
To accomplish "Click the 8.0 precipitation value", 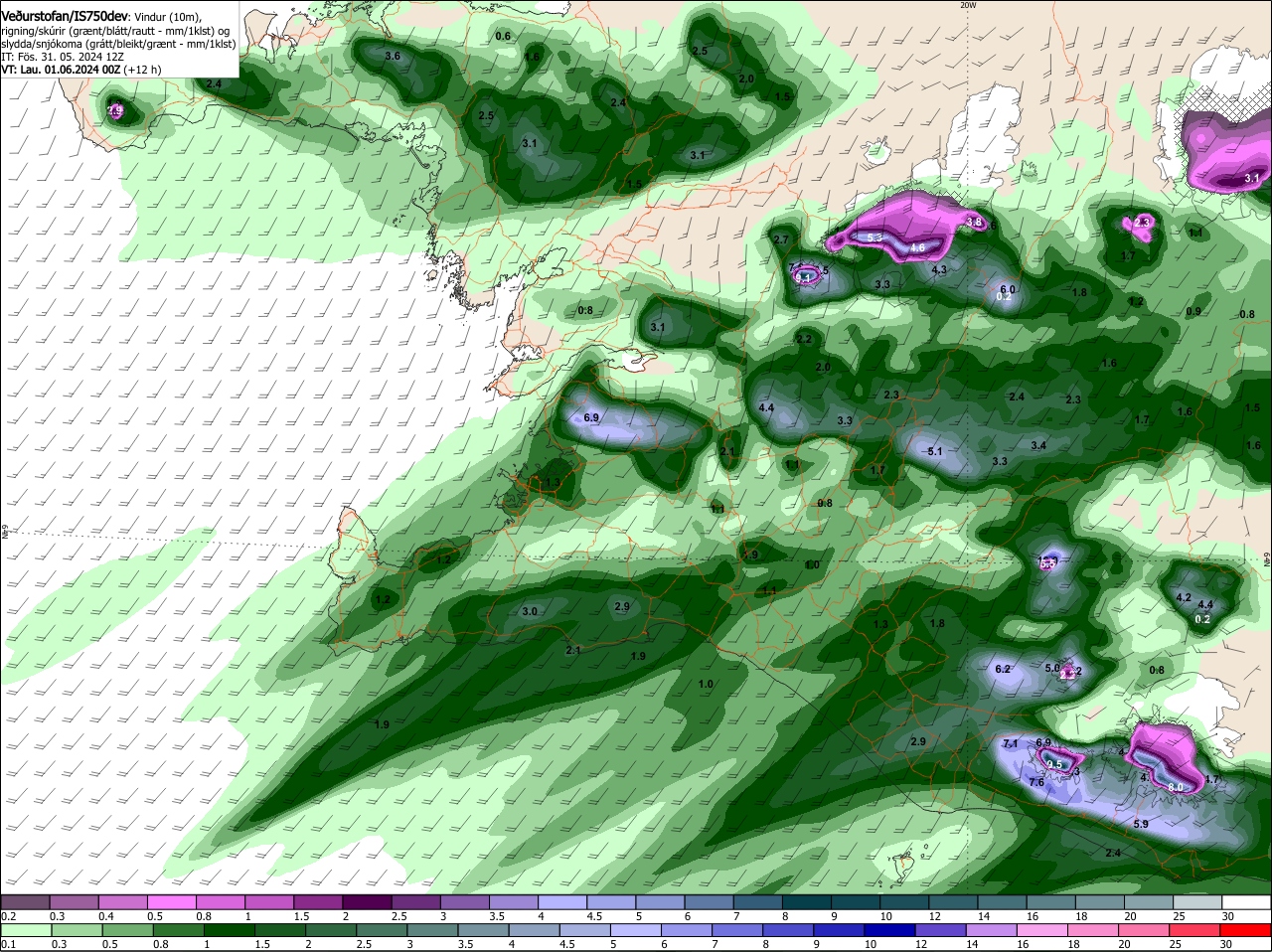I will coord(1176,787).
